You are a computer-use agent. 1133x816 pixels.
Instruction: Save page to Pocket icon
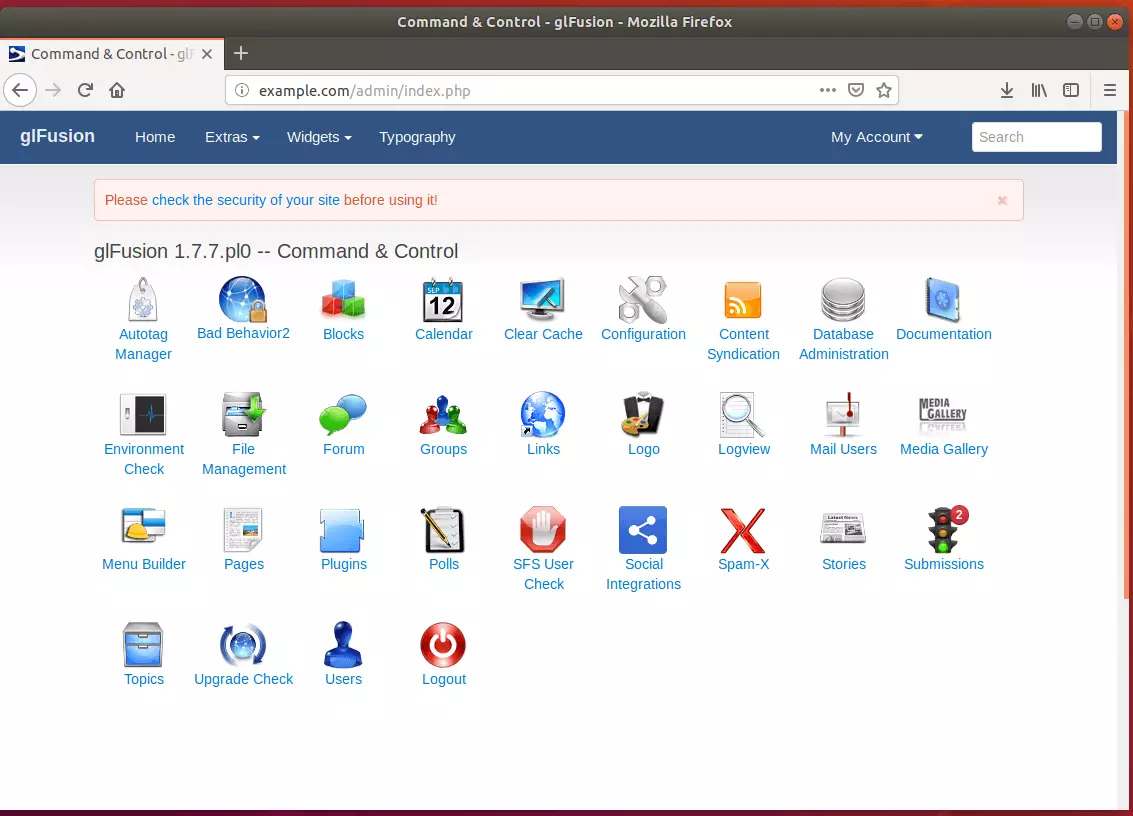pos(856,90)
